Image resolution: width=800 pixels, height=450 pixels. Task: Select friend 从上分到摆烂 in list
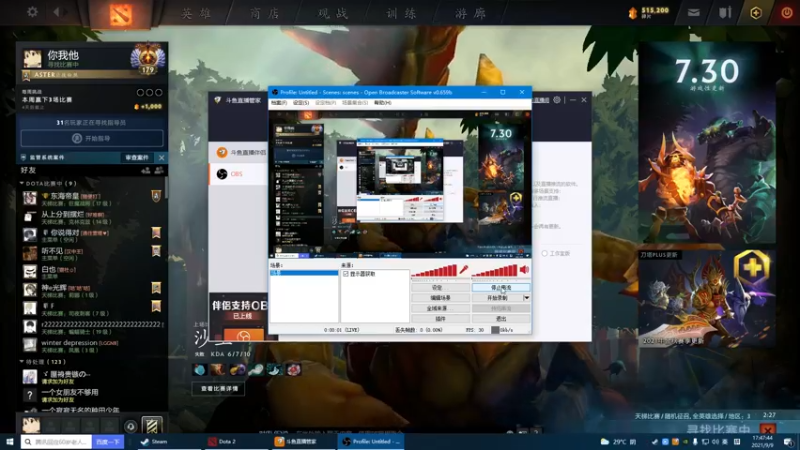tap(92, 217)
